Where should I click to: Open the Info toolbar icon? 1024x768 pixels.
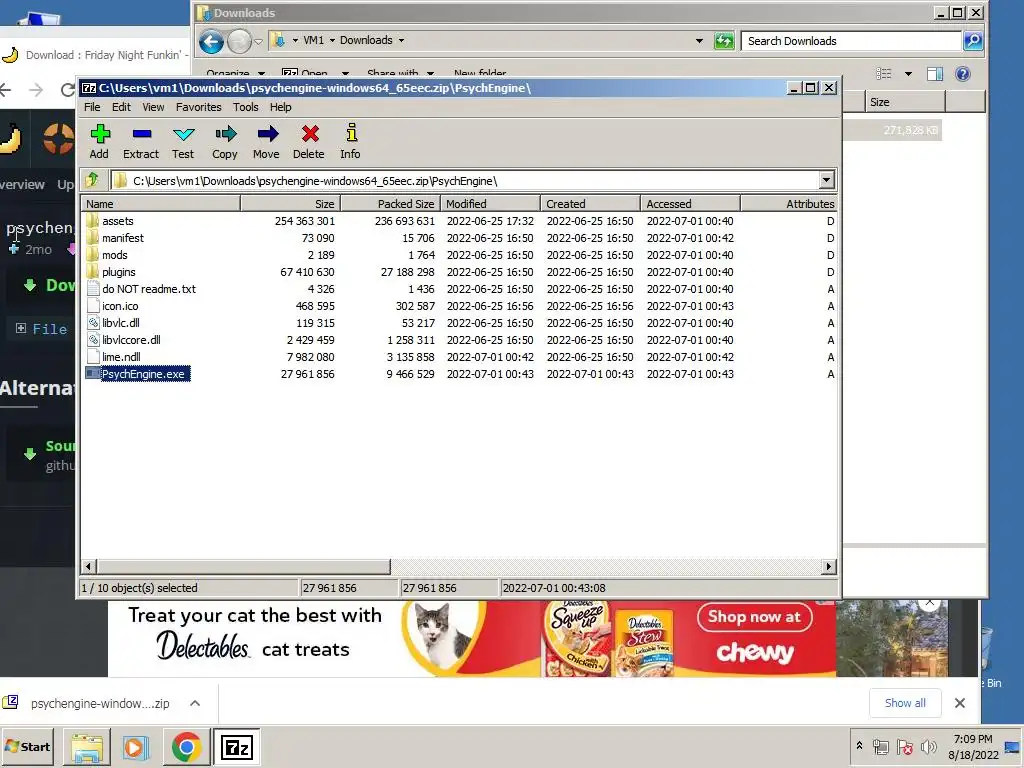351,142
